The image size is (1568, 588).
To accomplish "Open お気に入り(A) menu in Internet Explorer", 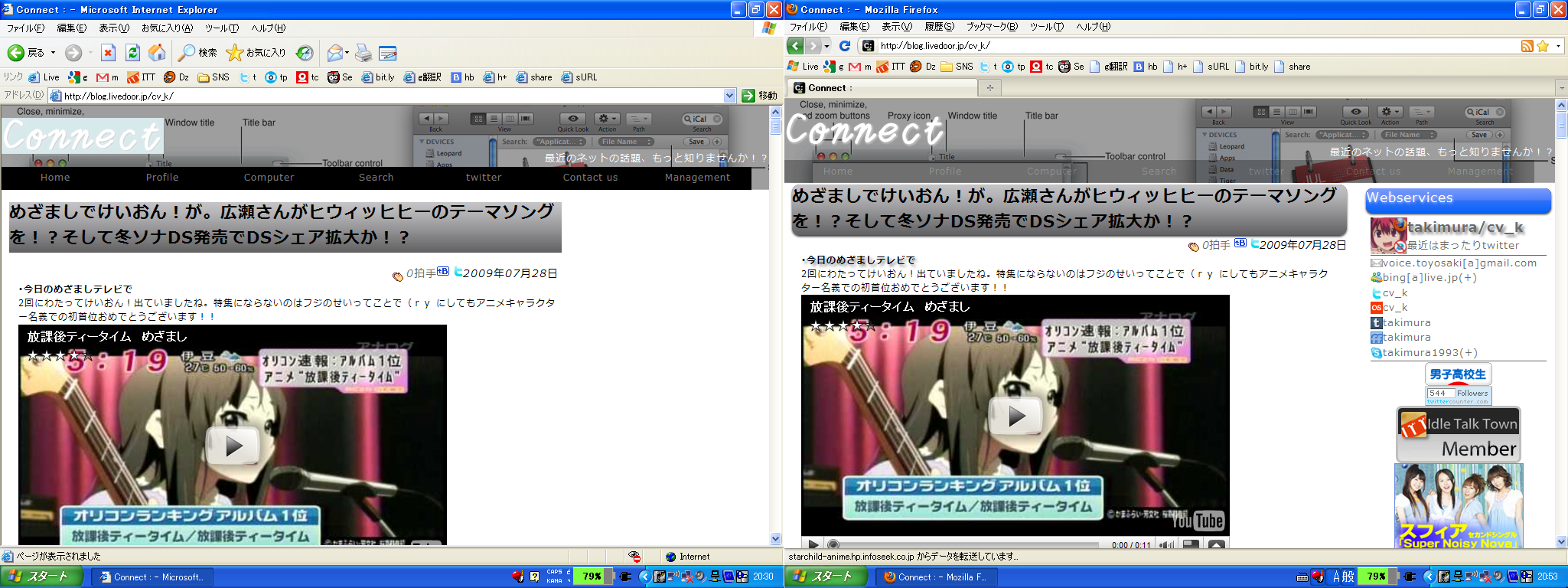I will [167, 28].
